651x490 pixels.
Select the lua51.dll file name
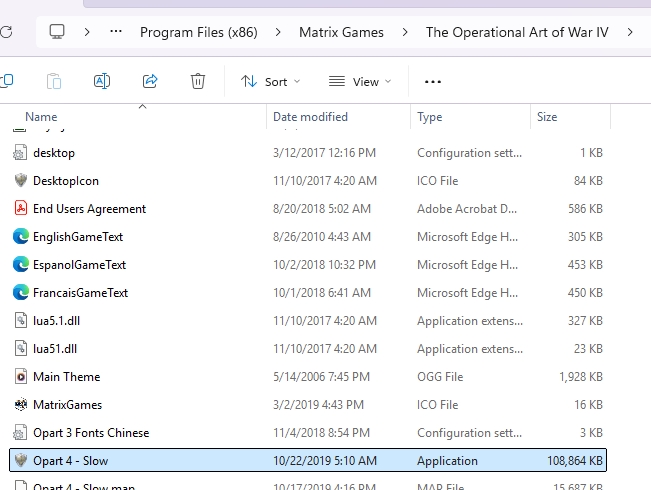coord(55,349)
